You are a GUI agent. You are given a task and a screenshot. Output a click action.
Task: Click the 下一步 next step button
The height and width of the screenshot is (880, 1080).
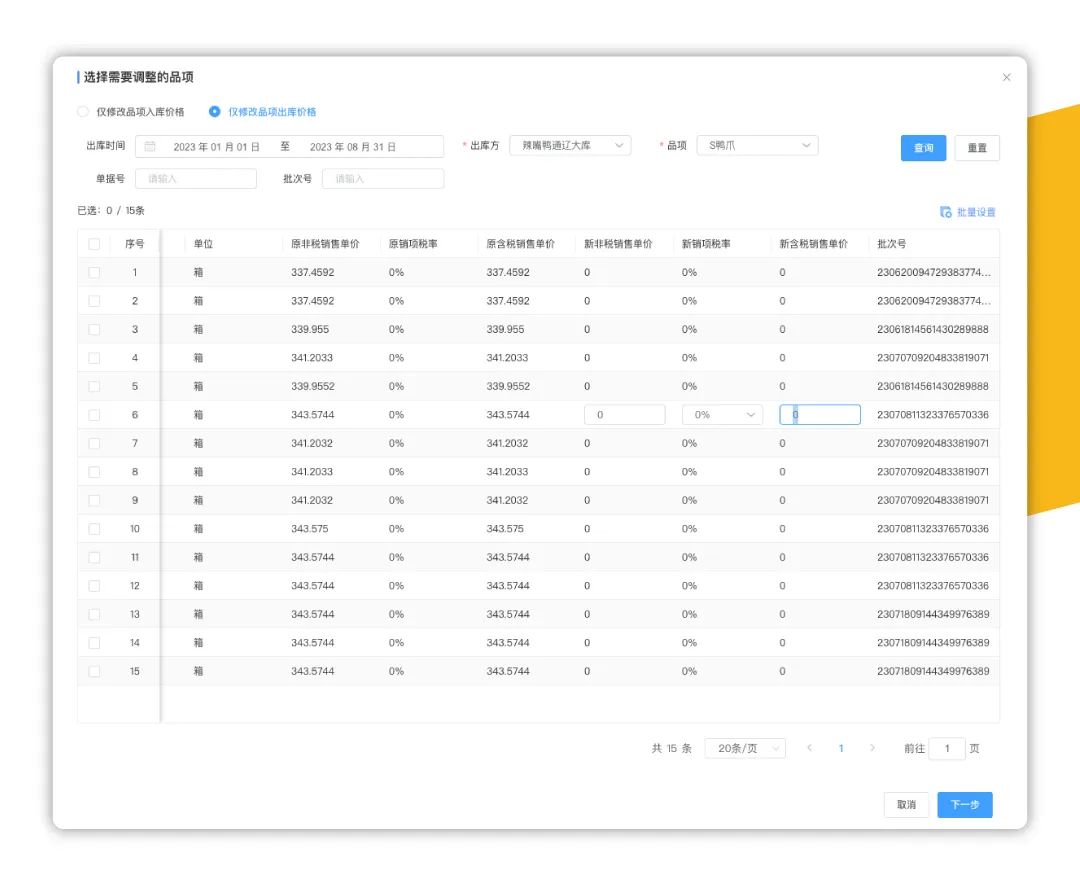coord(965,805)
